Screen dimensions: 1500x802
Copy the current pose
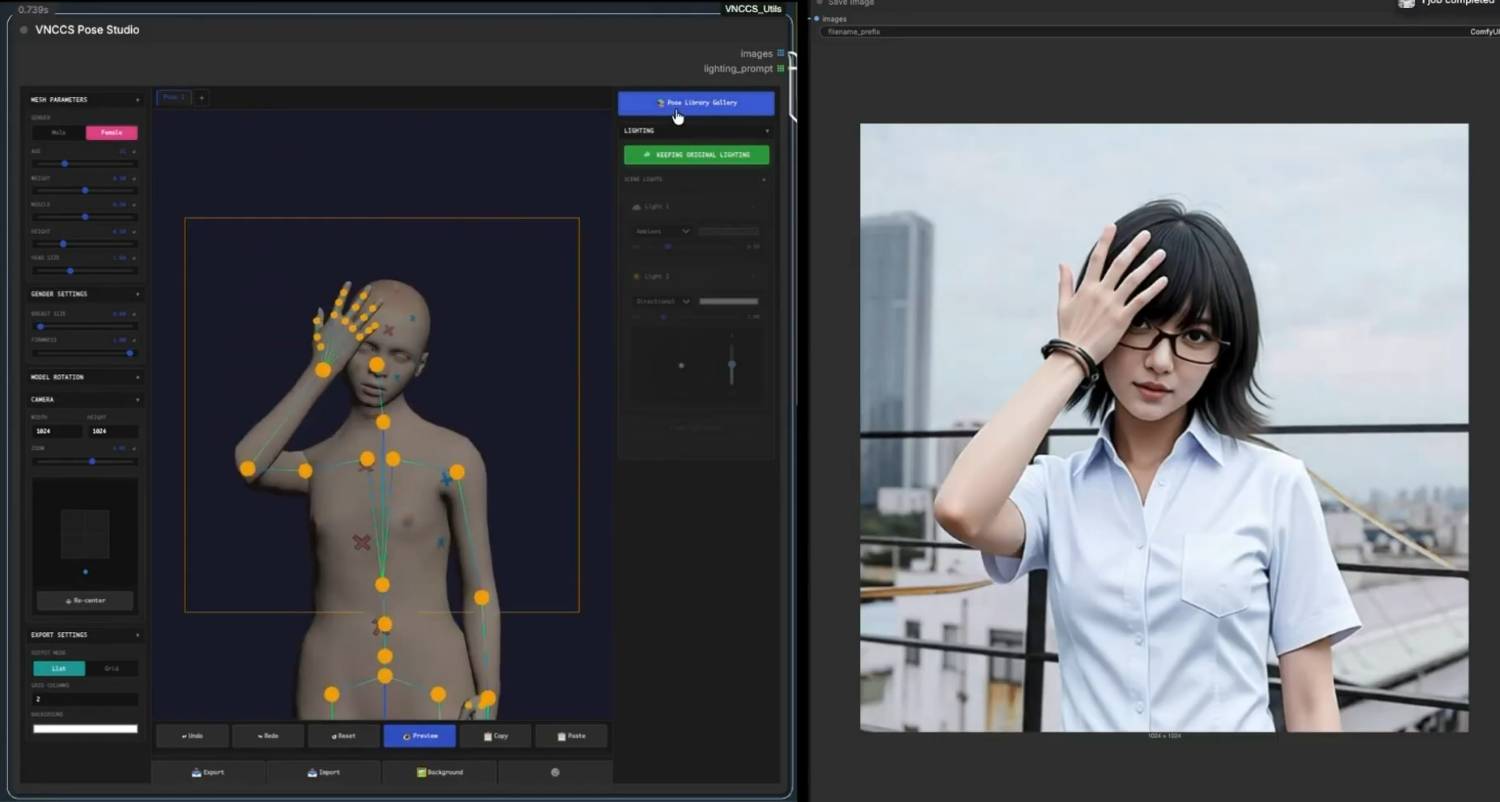[495, 736]
